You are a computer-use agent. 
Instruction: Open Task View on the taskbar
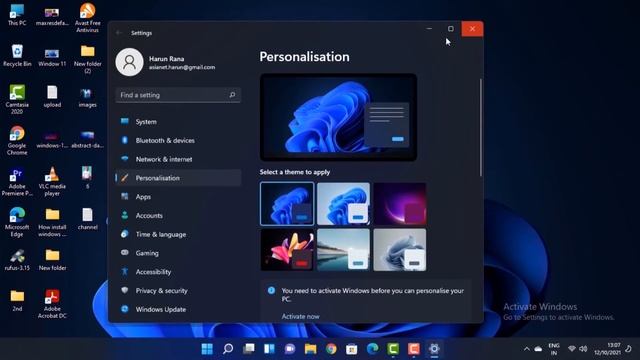coord(249,349)
